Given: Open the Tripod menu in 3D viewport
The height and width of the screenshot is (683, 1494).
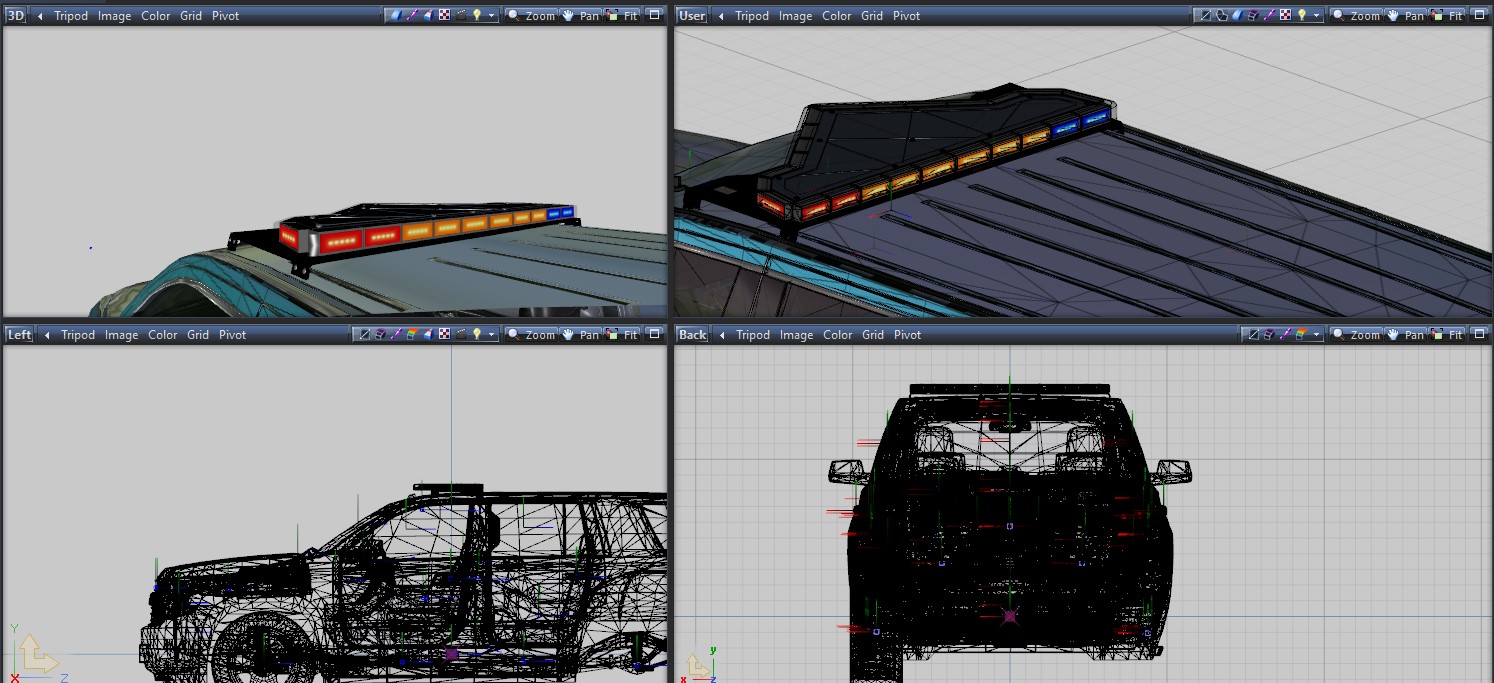Looking at the screenshot, I should point(71,16).
